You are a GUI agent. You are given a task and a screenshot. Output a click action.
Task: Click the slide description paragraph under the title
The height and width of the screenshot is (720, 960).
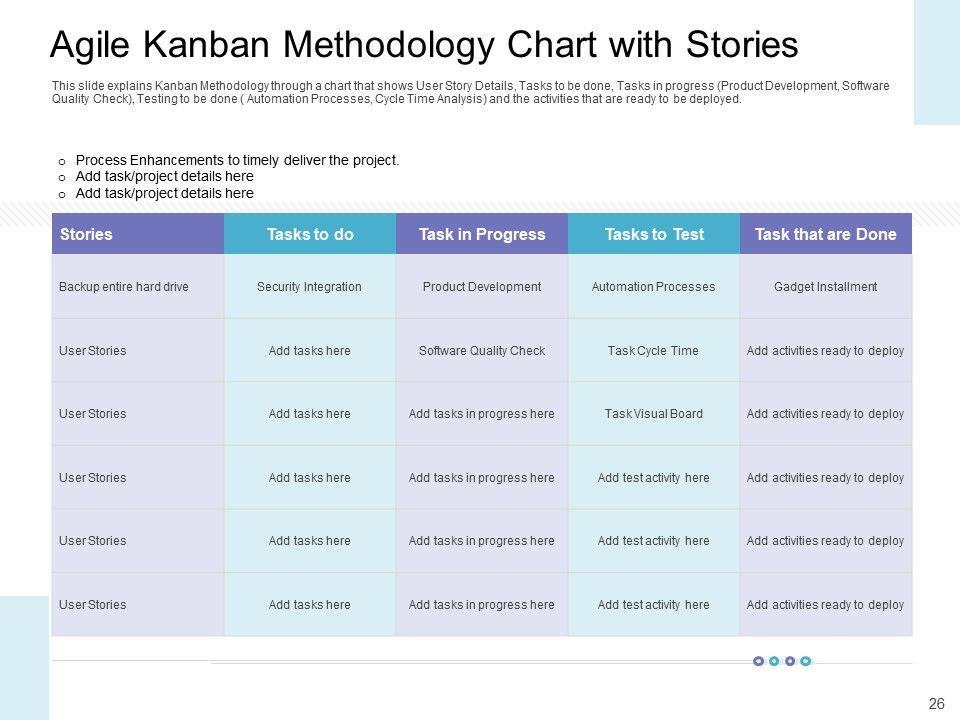pos(470,92)
